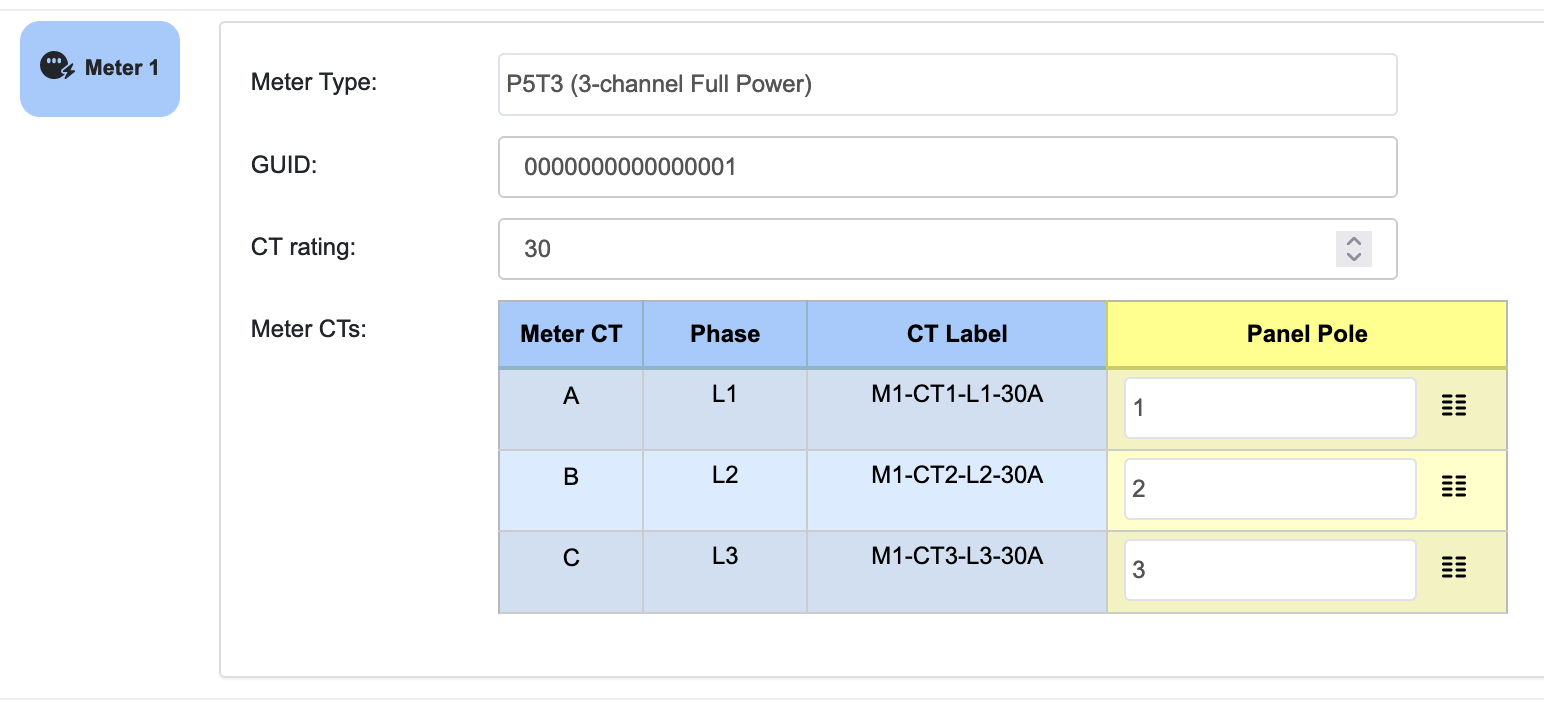
Task: Open the list icon beside Panel Pole 3
Action: pyautogui.click(x=1453, y=568)
